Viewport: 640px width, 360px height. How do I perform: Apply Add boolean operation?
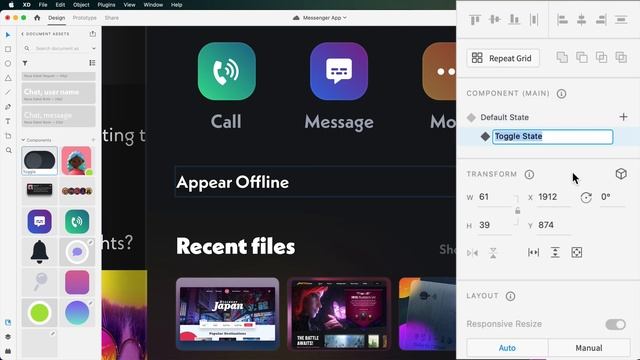pos(562,57)
